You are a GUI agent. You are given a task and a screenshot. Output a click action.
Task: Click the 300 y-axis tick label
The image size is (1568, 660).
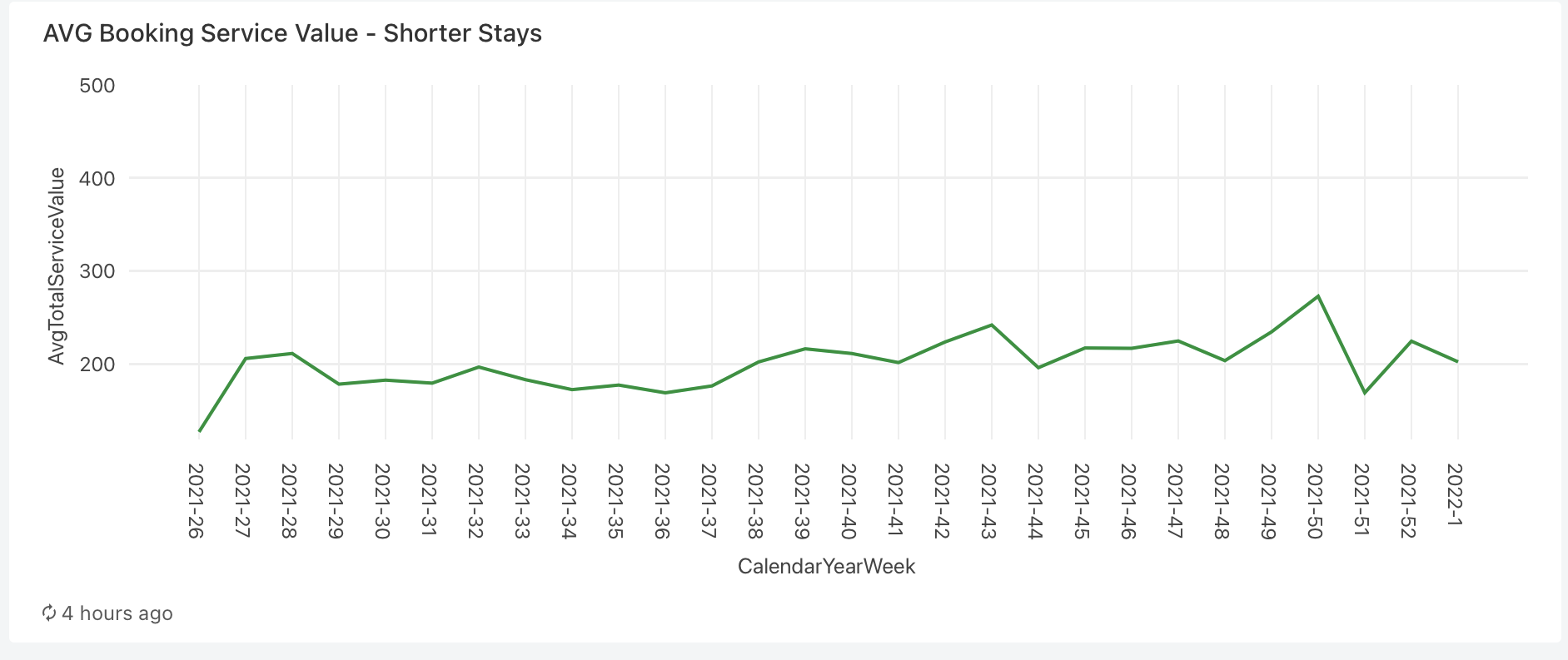pos(97,271)
